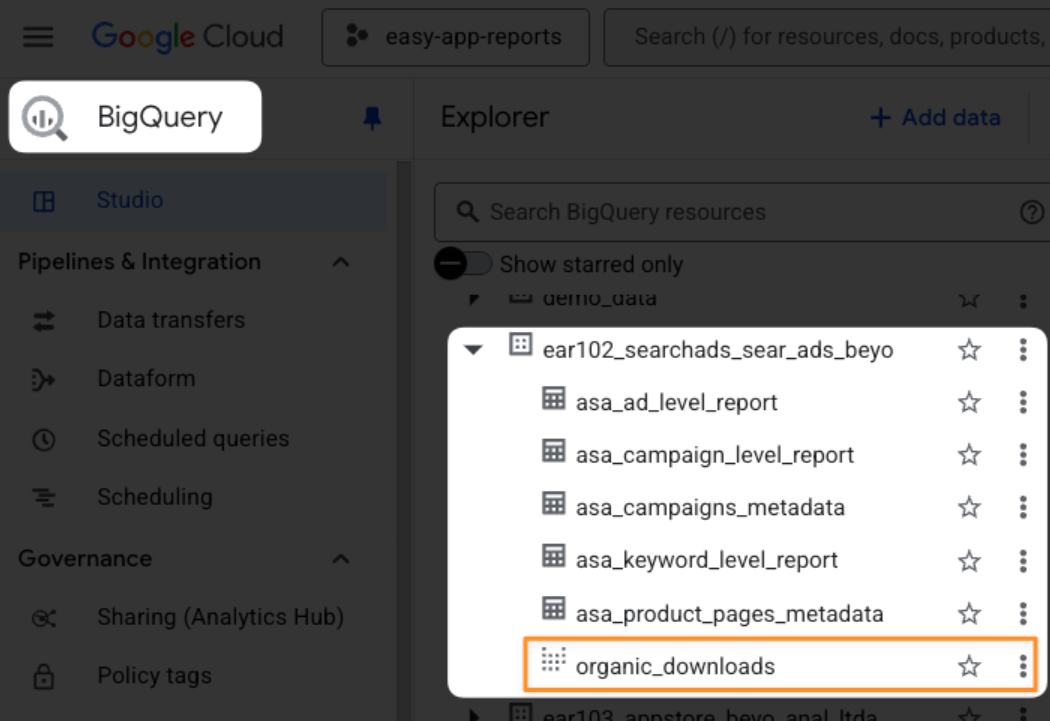Focus the Search BigQuery resources field
Viewport: 1050px width, 721px height.
coord(741,212)
